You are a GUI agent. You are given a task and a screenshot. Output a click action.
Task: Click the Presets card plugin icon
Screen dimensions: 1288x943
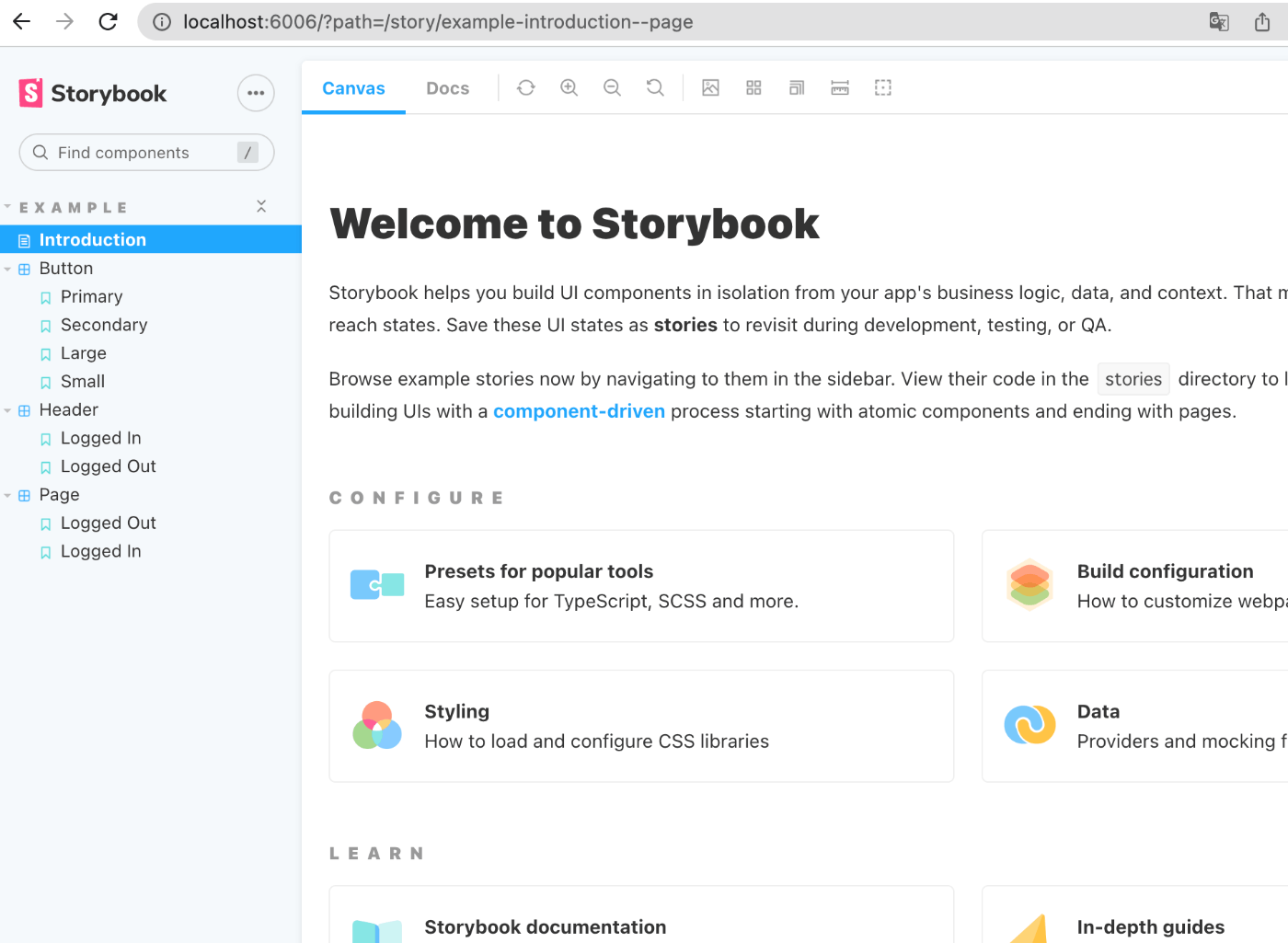point(377,585)
